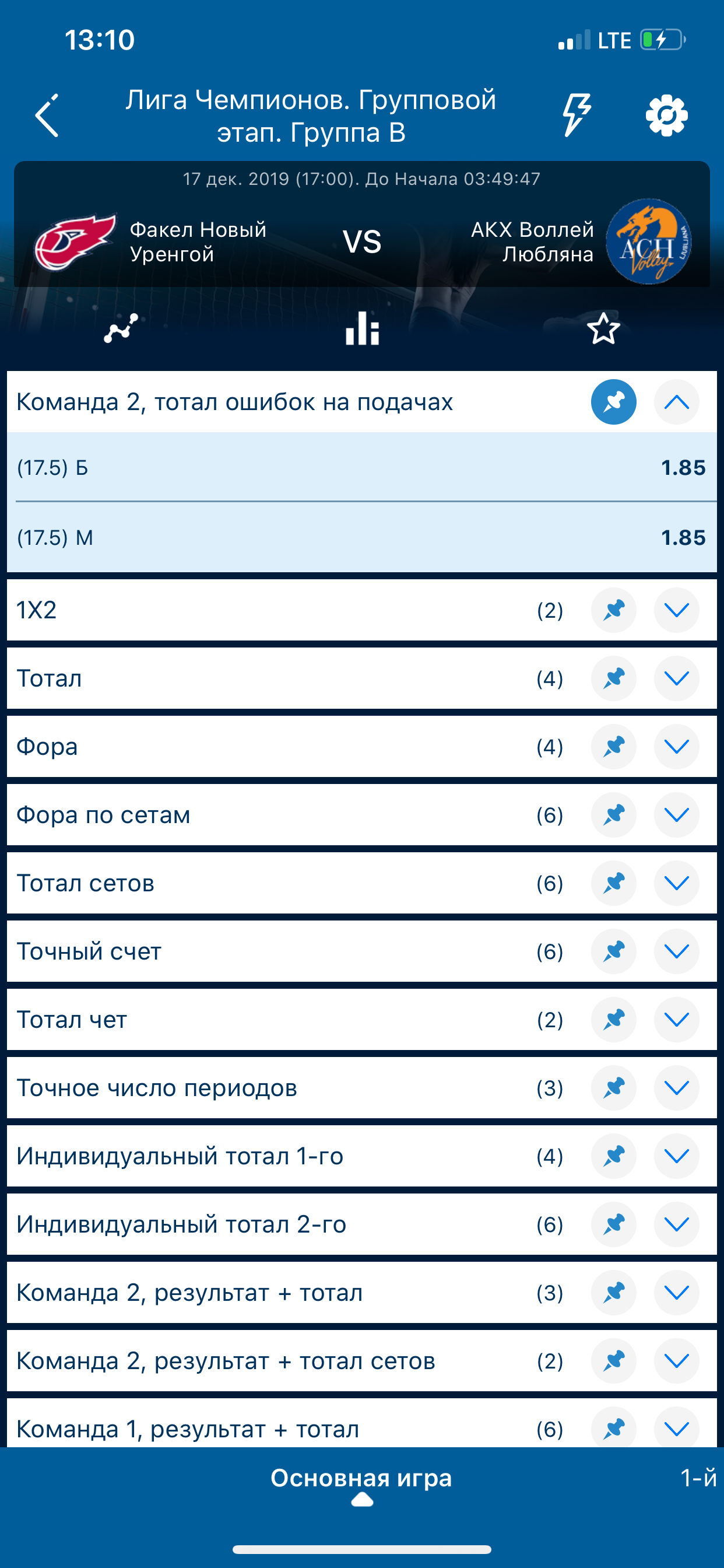Switch to the 1-й period tab

click(x=698, y=1478)
